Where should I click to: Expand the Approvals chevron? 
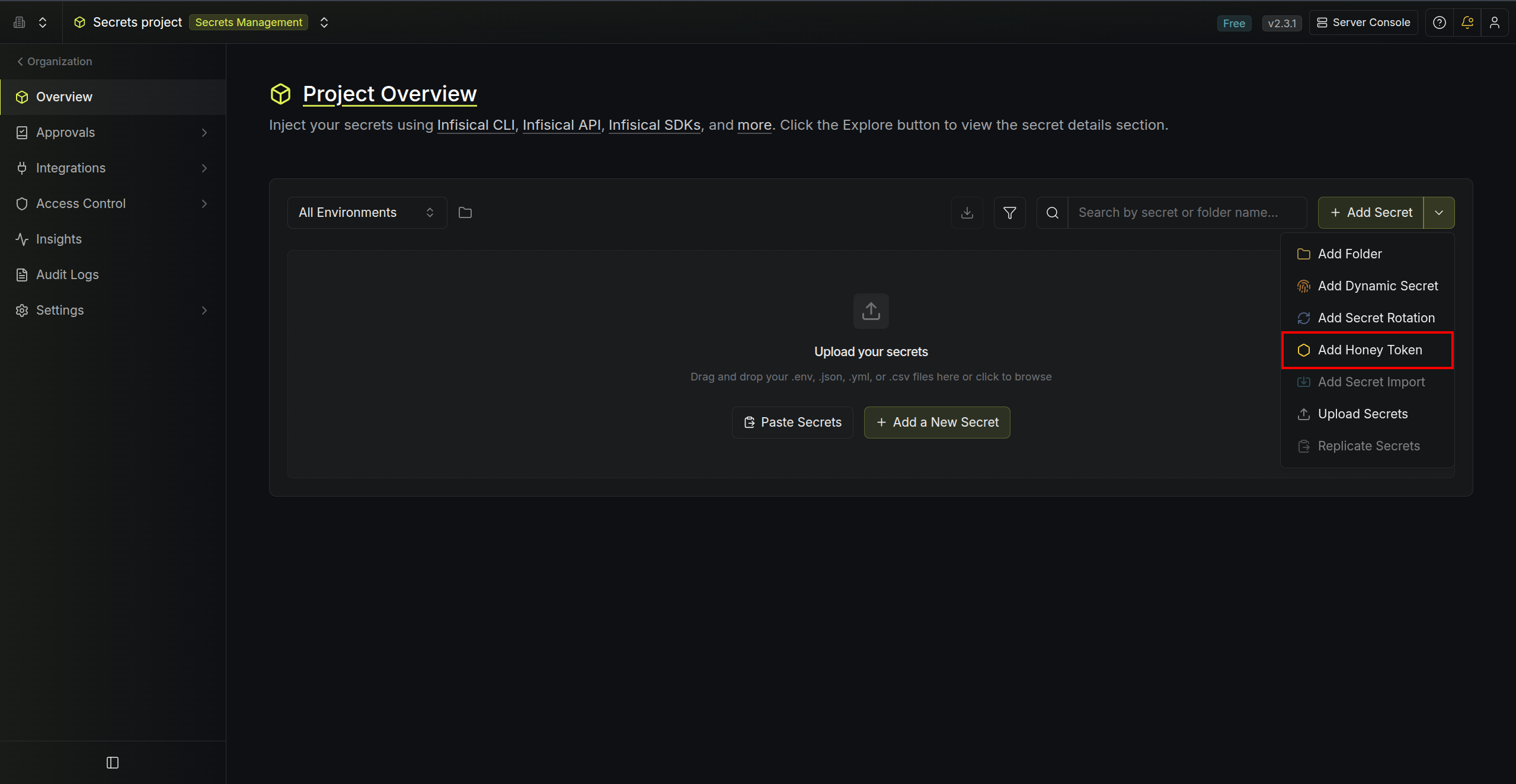(x=204, y=133)
